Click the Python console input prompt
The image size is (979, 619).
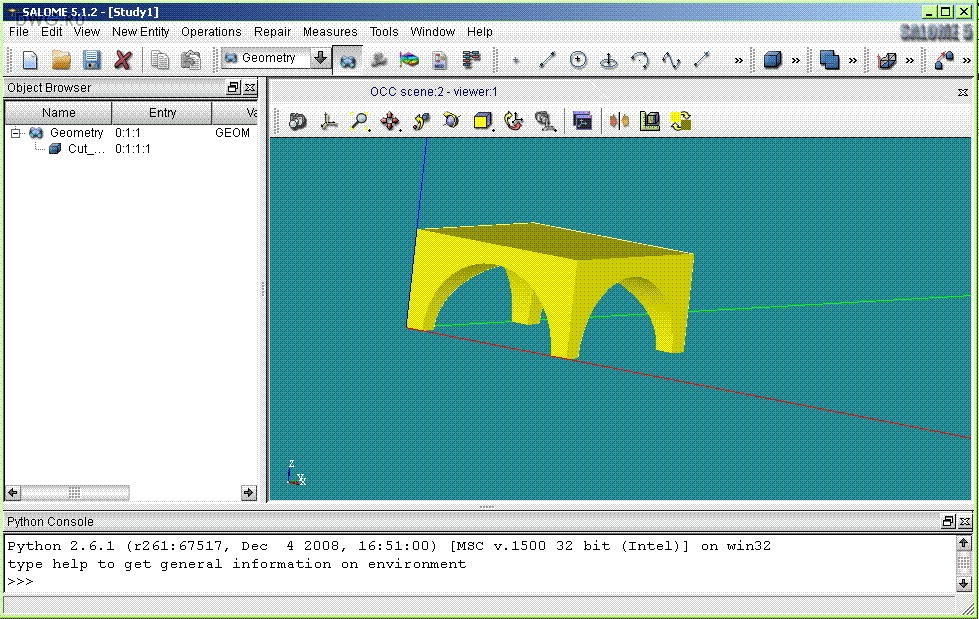(x=20, y=582)
